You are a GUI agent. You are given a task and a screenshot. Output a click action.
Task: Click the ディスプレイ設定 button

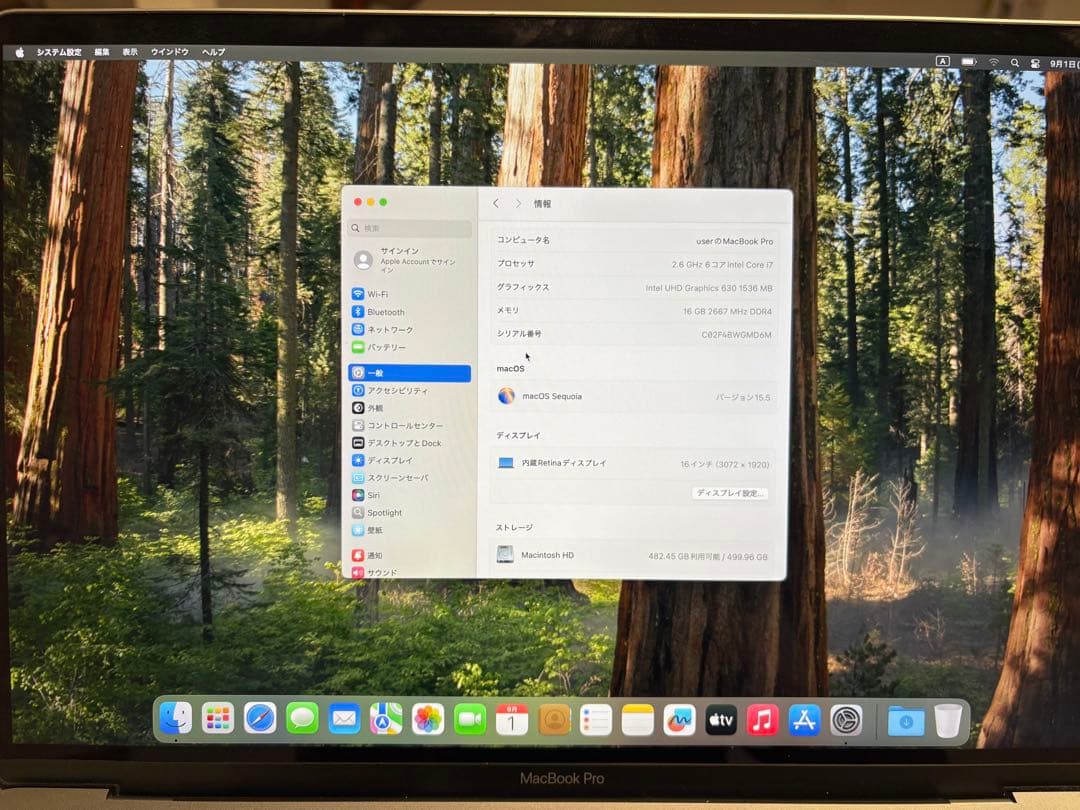tap(730, 493)
